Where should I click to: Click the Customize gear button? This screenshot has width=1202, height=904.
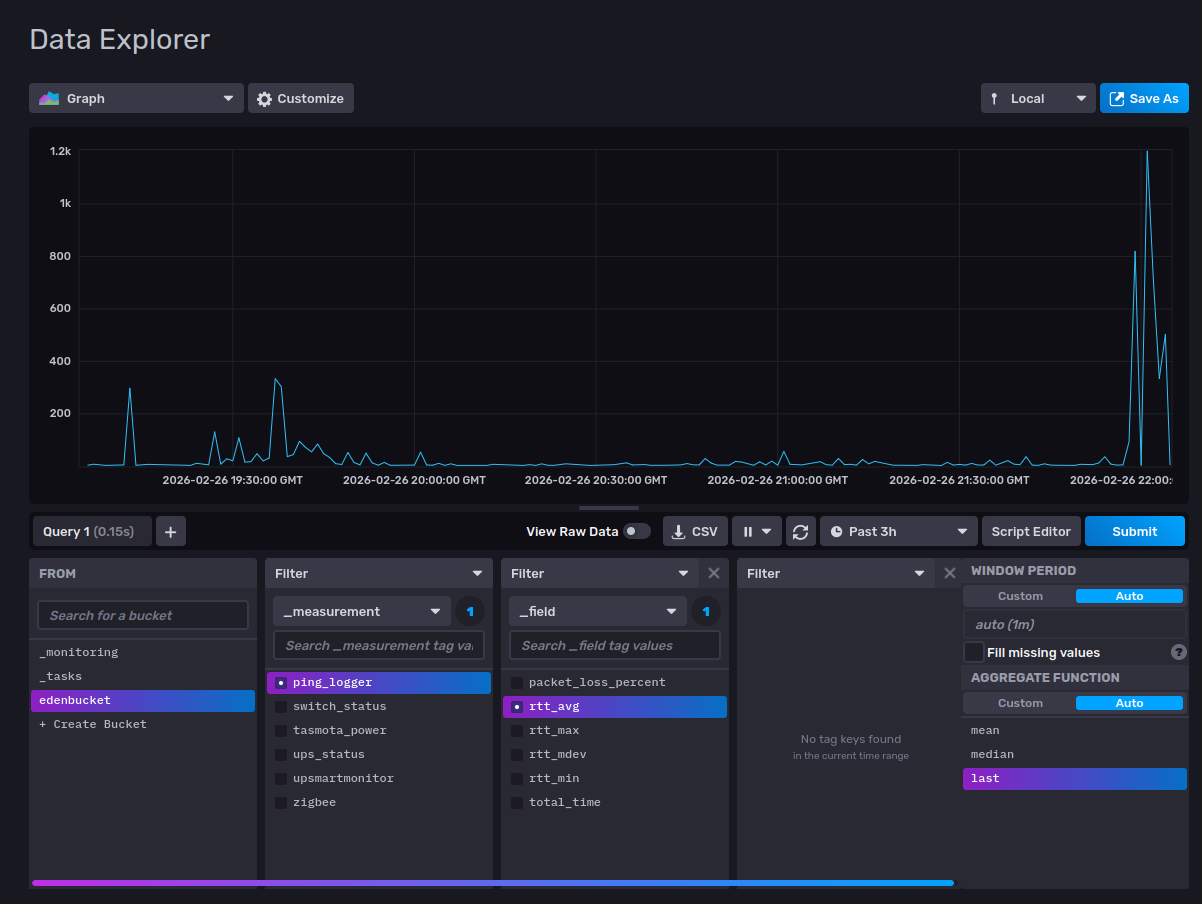pyautogui.click(x=300, y=98)
